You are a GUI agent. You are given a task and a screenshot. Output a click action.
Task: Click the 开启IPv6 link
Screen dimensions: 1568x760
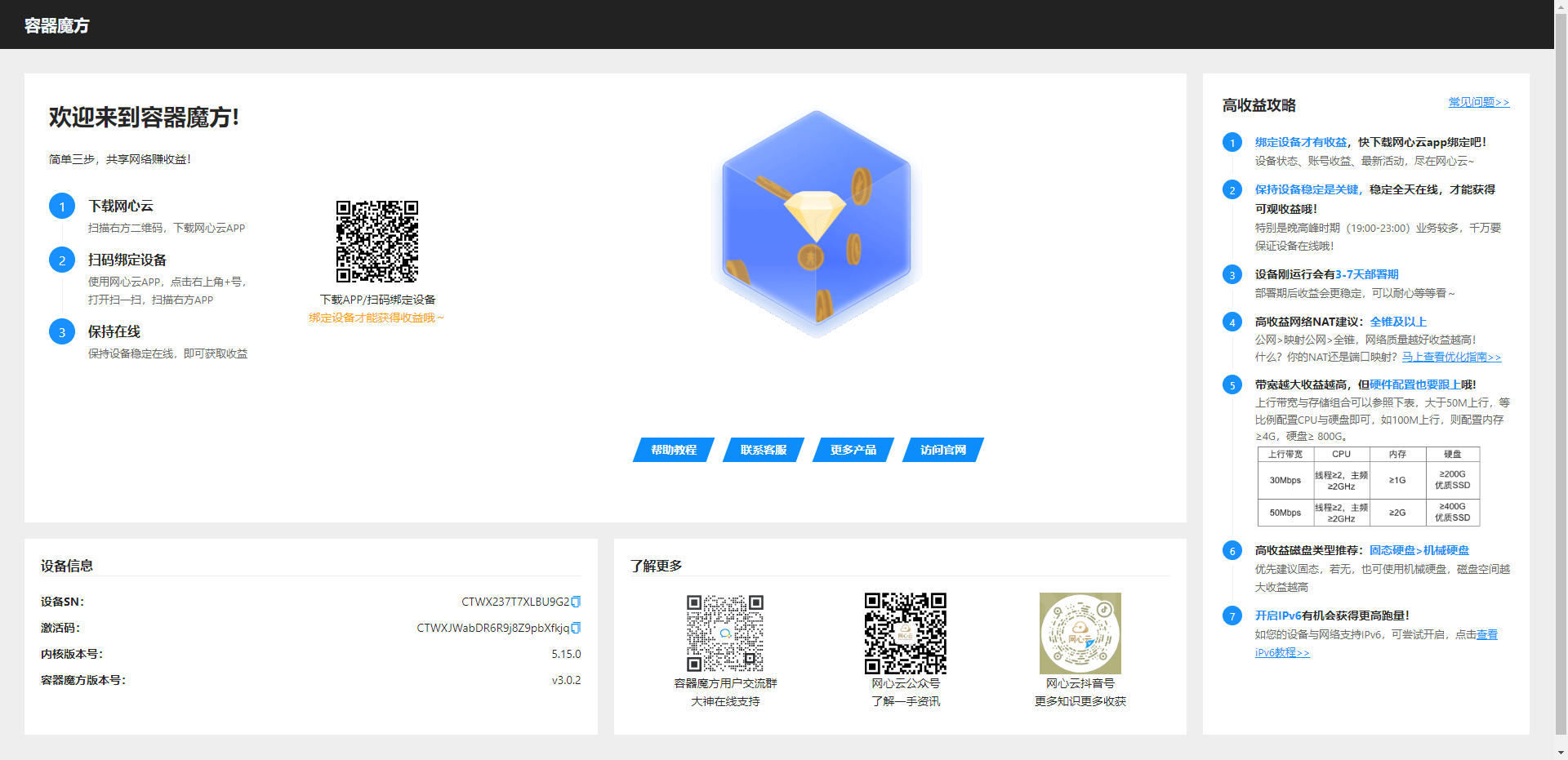pos(1278,616)
